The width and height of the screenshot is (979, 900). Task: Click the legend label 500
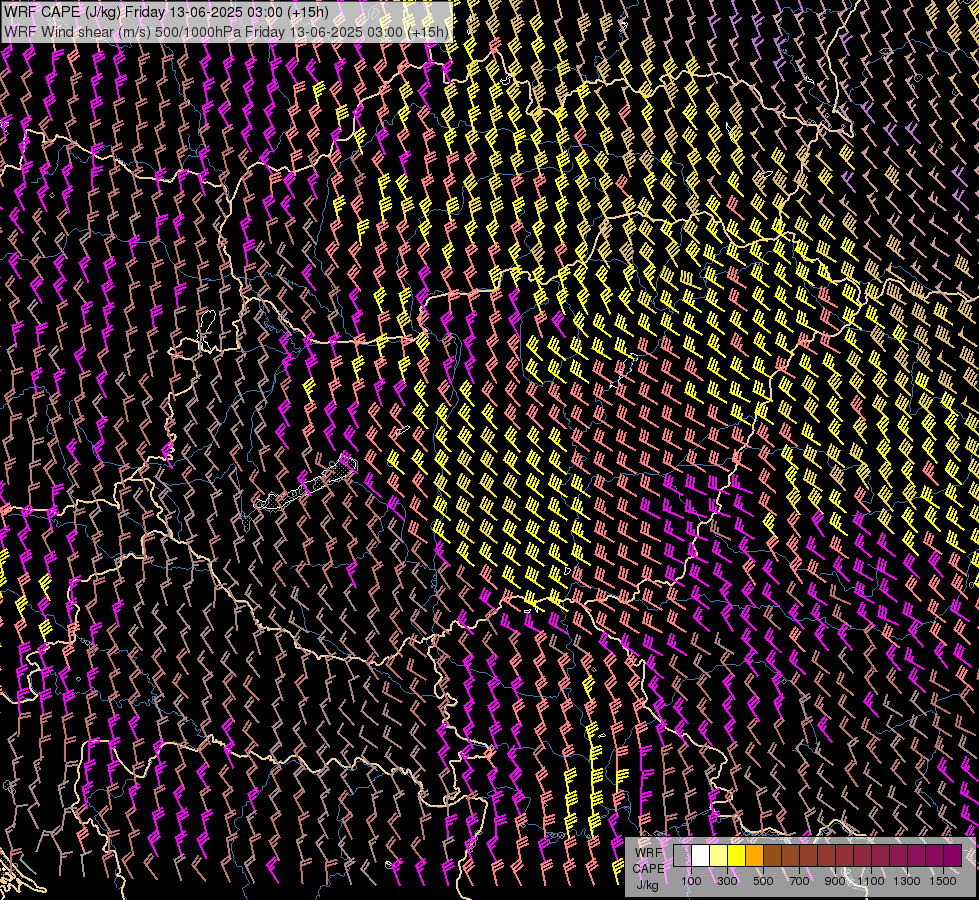pyautogui.click(x=763, y=881)
